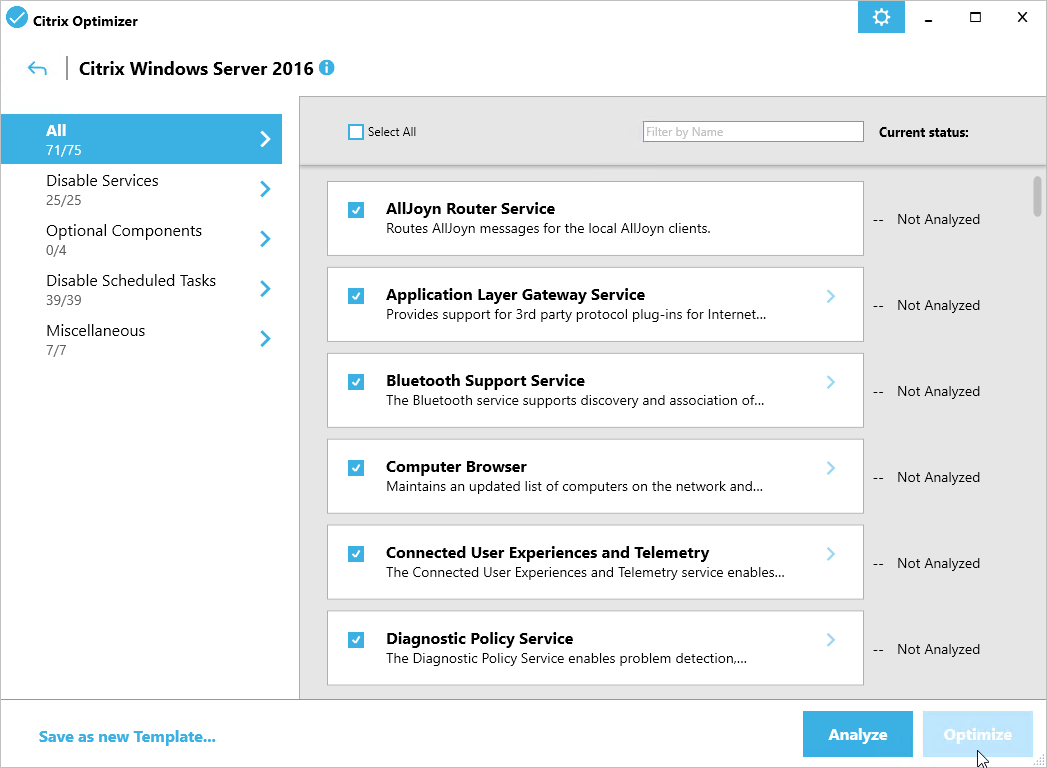Image resolution: width=1047 pixels, height=768 pixels.
Task: Close the Citrix Optimizer window
Action: click(1022, 17)
